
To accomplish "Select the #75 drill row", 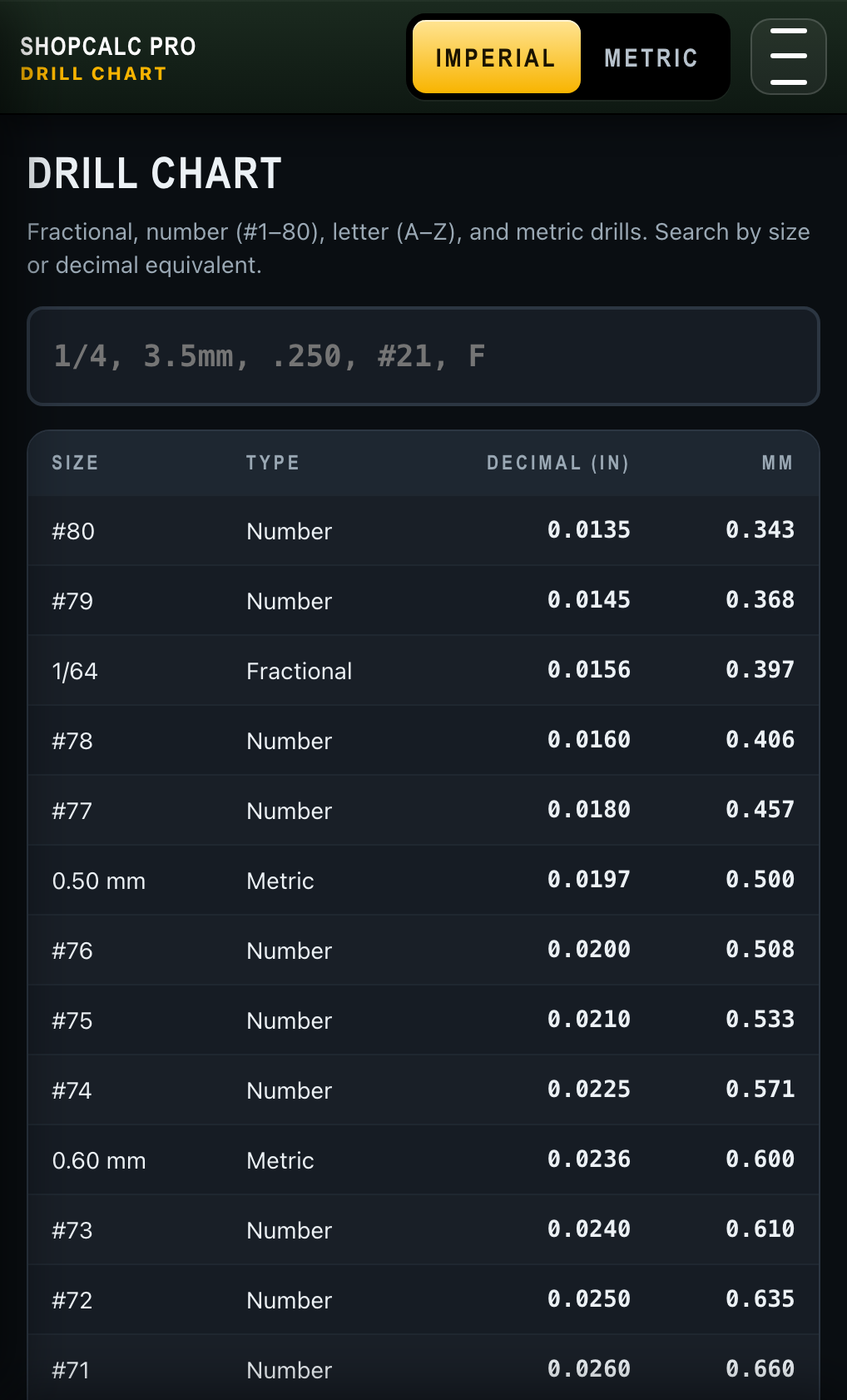I will coord(423,1020).
